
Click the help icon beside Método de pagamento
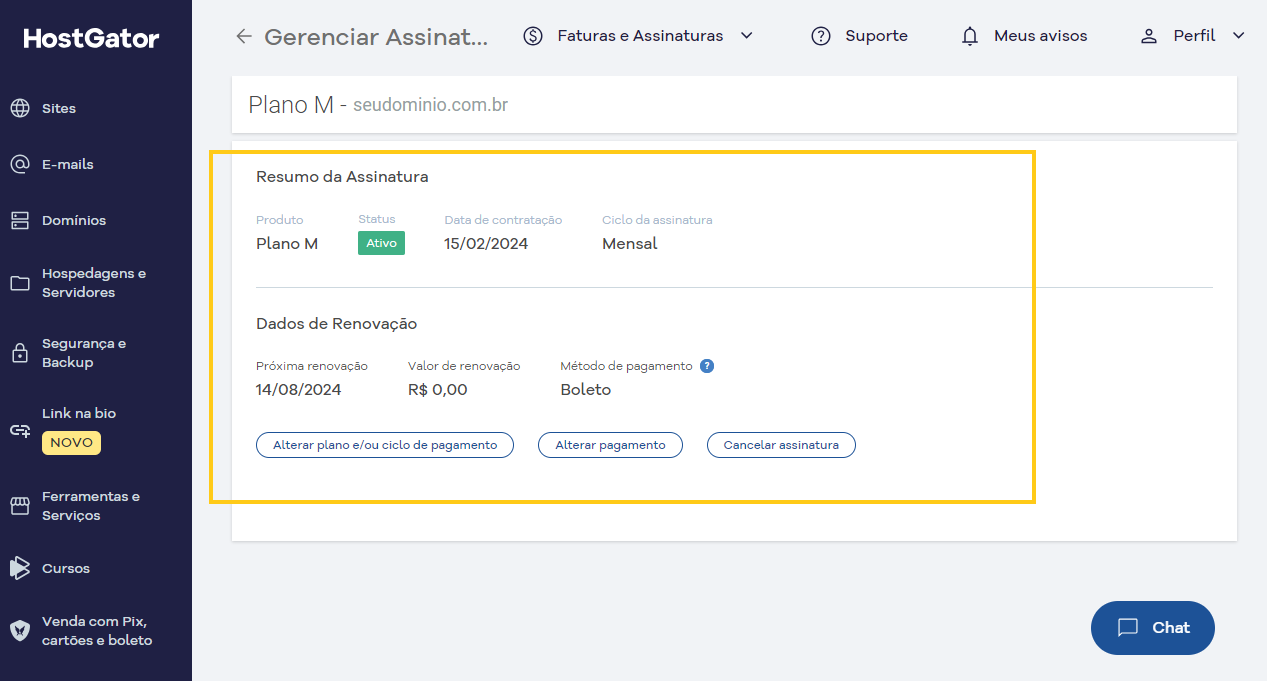tap(707, 366)
